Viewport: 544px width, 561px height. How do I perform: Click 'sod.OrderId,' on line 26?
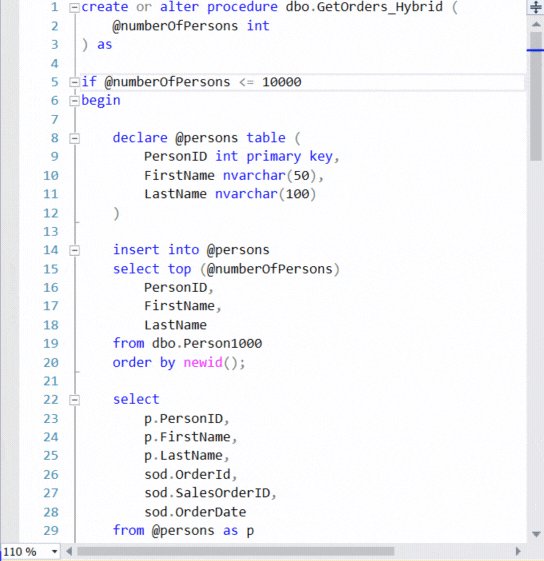coord(190,475)
